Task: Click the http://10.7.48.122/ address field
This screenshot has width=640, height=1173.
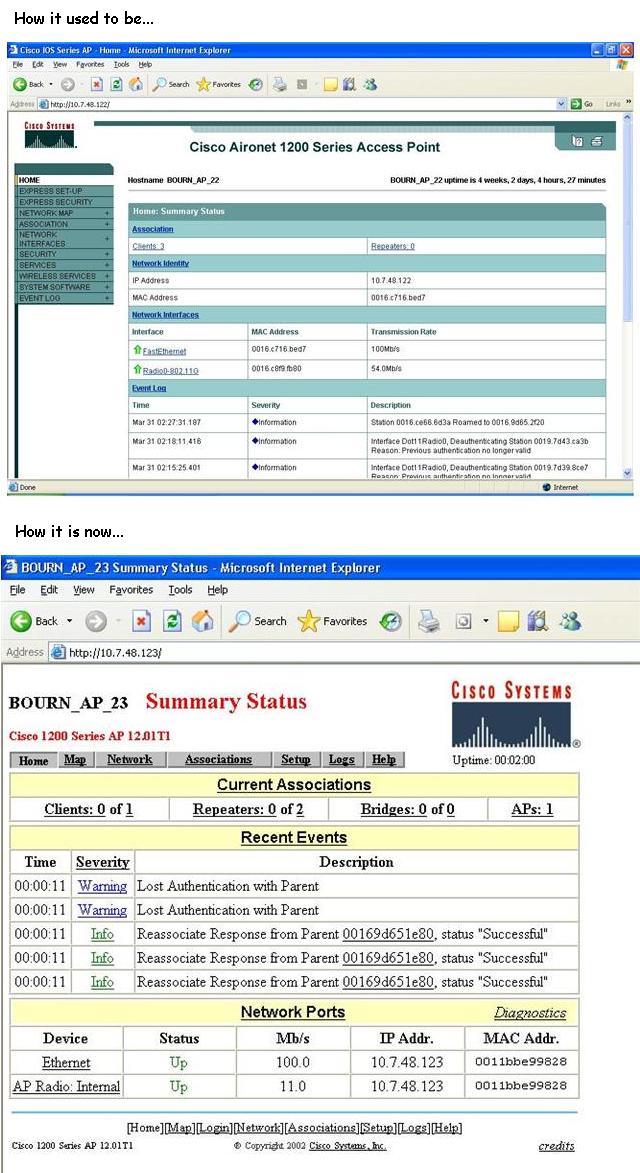Action: click(x=303, y=104)
